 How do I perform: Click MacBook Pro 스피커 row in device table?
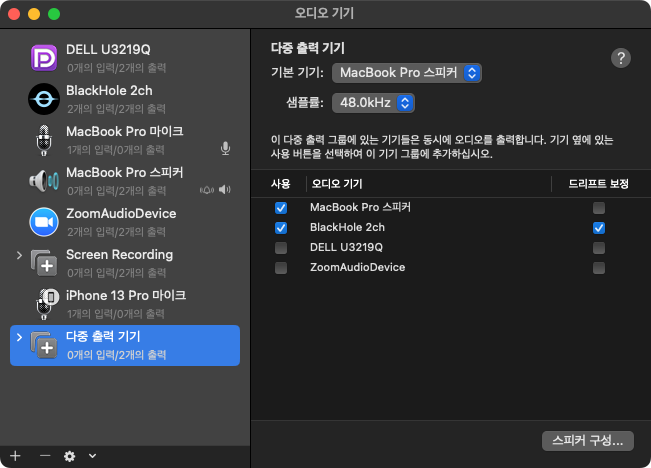point(451,208)
